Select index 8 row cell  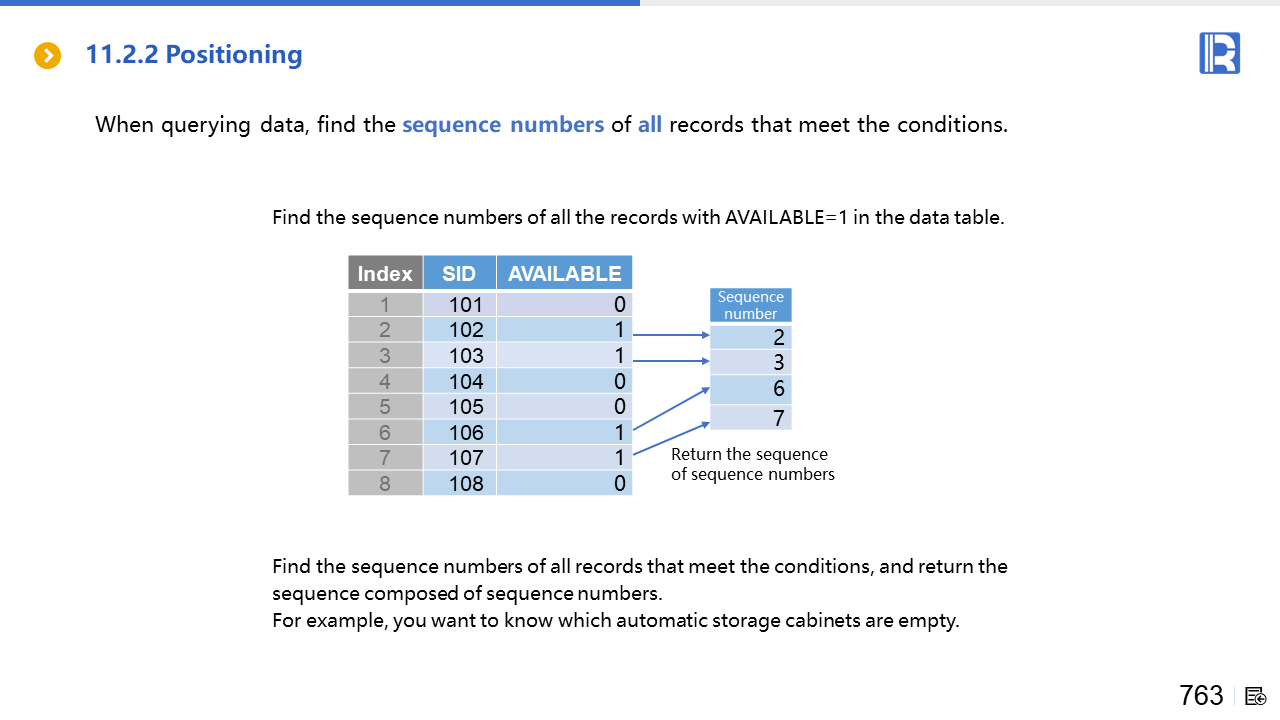385,483
